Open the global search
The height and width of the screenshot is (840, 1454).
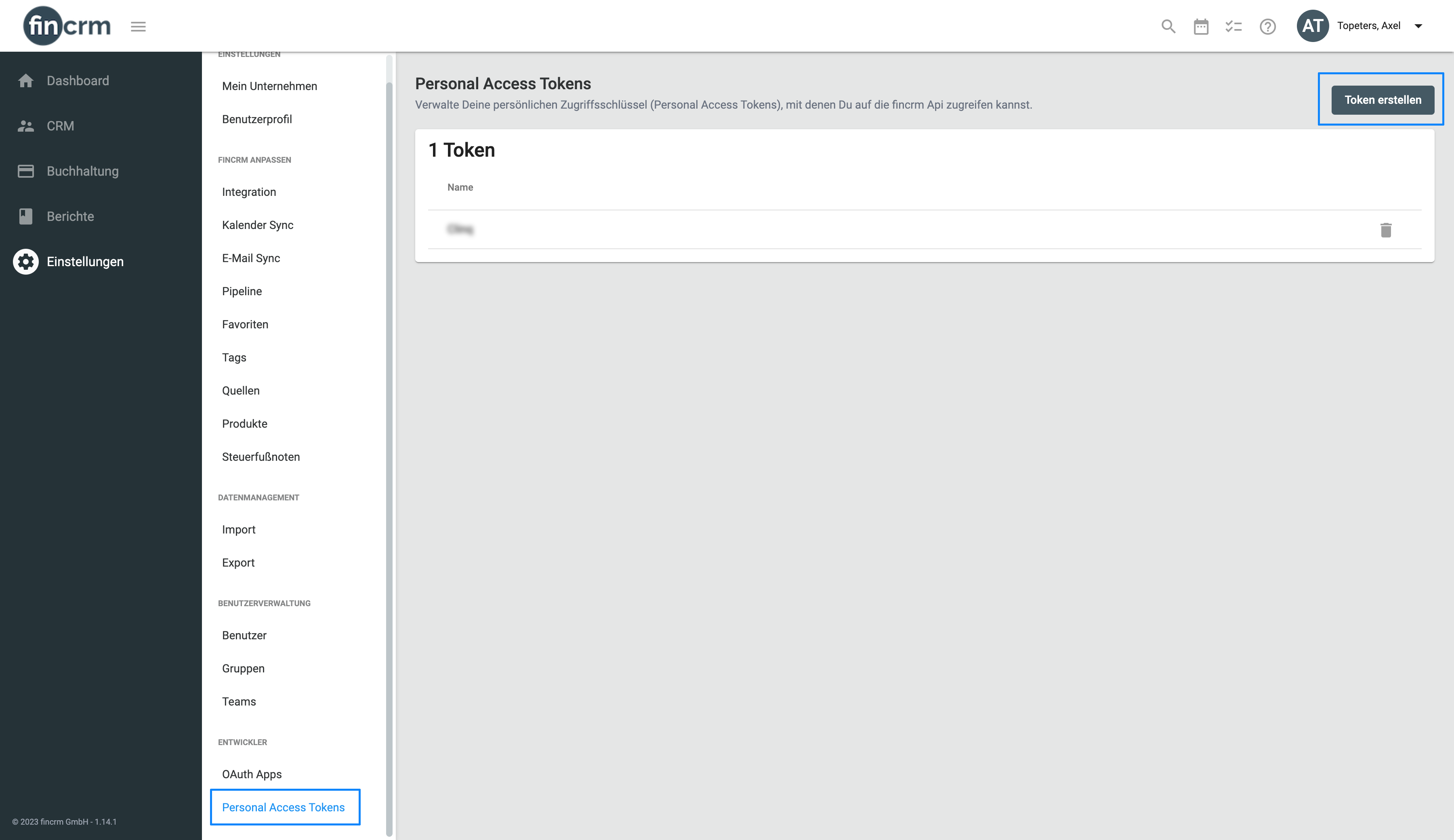click(1168, 26)
